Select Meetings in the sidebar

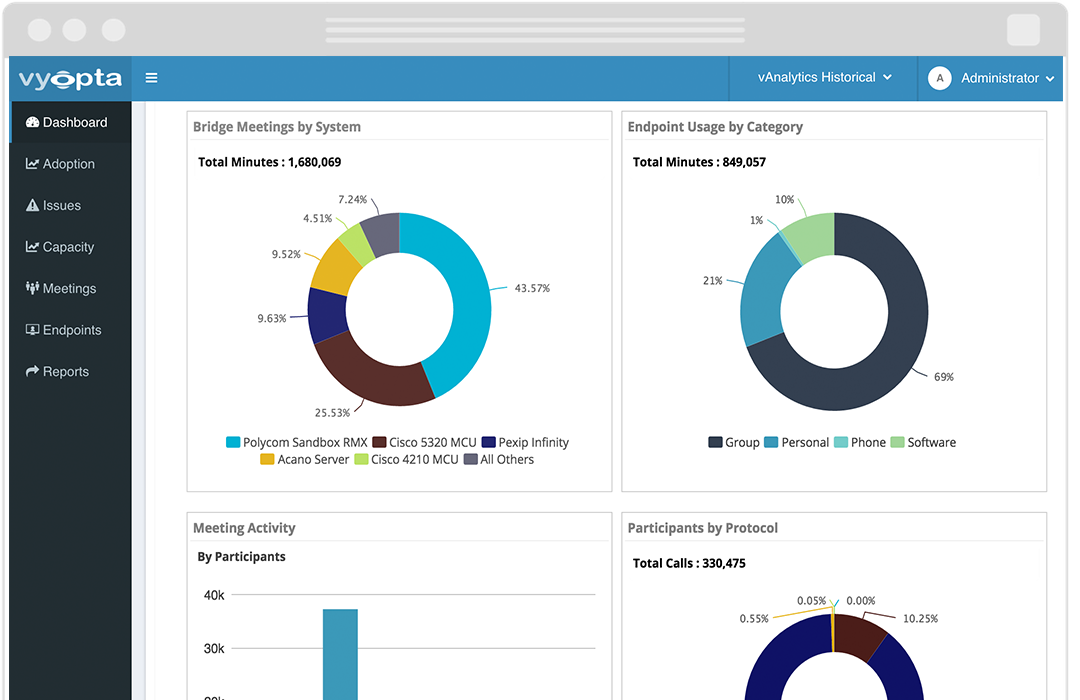pyautogui.click(x=70, y=288)
